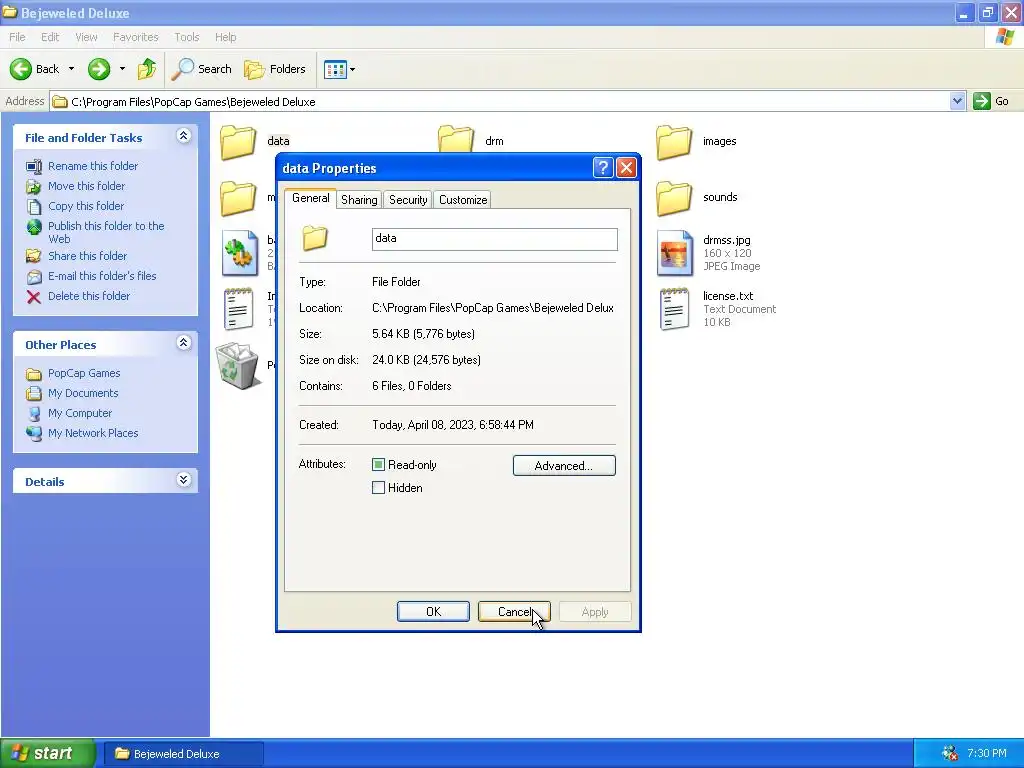Click the Share this folder icon
Screen dimensions: 1024x768
click(x=34, y=256)
